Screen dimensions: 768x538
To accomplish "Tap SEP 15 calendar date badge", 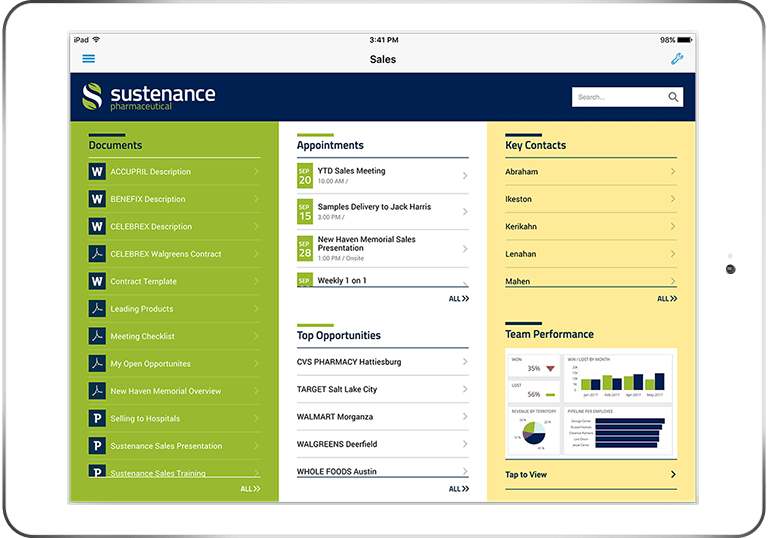I will (305, 212).
